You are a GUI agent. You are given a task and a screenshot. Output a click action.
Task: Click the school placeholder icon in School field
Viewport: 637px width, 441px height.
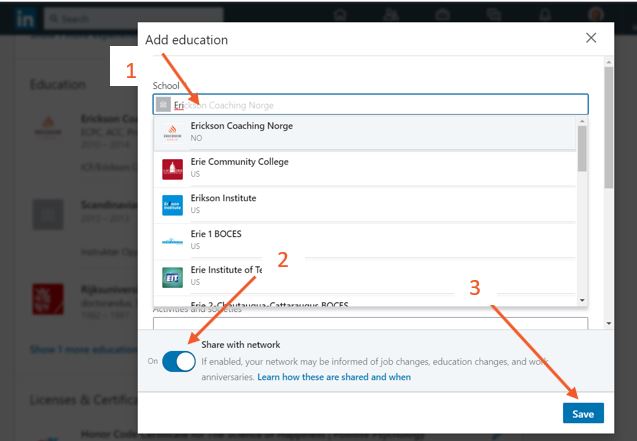coord(163,105)
